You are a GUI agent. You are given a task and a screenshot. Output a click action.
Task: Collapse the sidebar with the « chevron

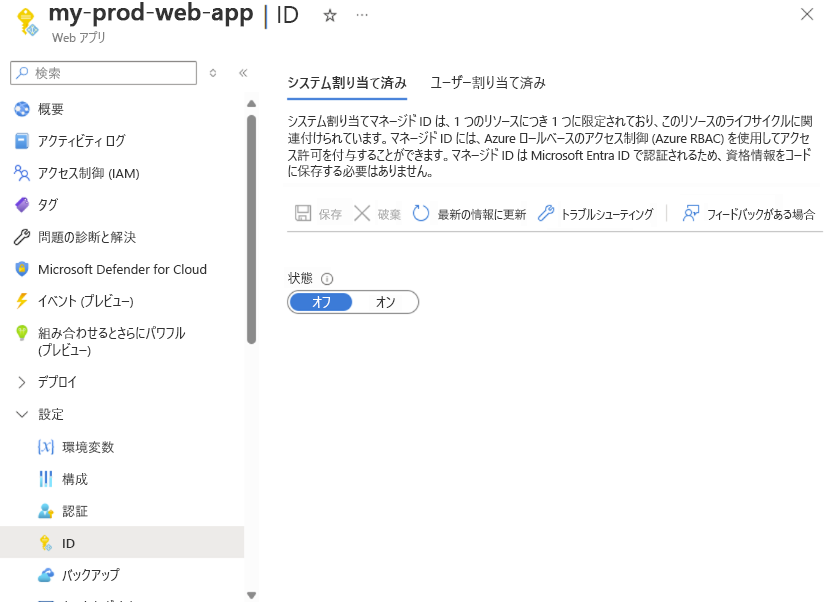(243, 72)
